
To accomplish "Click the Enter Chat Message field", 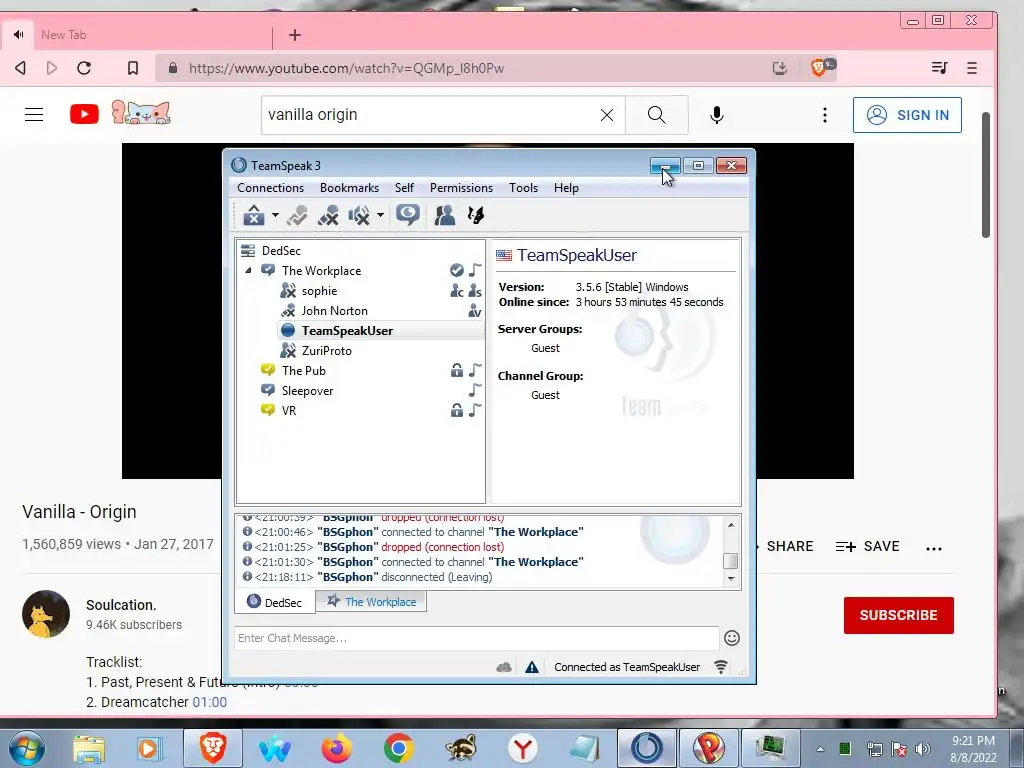I will coord(476,638).
